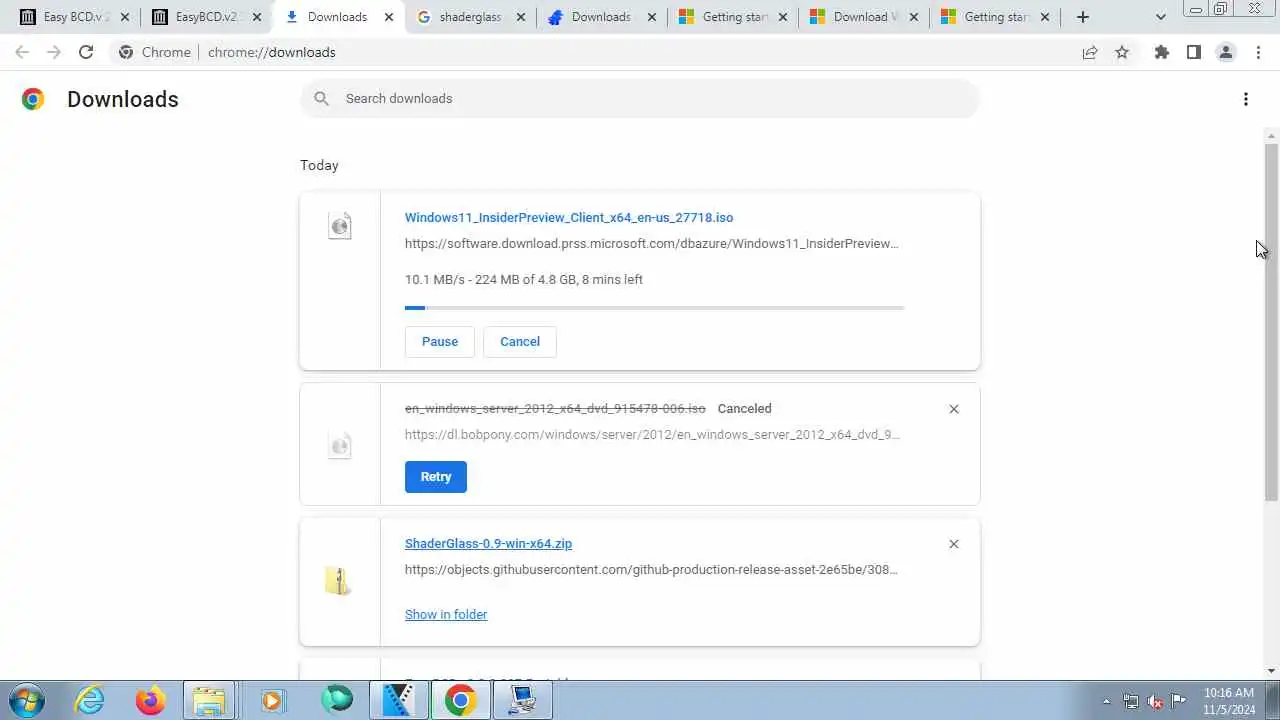Open the Windows Start button
Viewport: 1280px width, 720px height.
coord(27,700)
